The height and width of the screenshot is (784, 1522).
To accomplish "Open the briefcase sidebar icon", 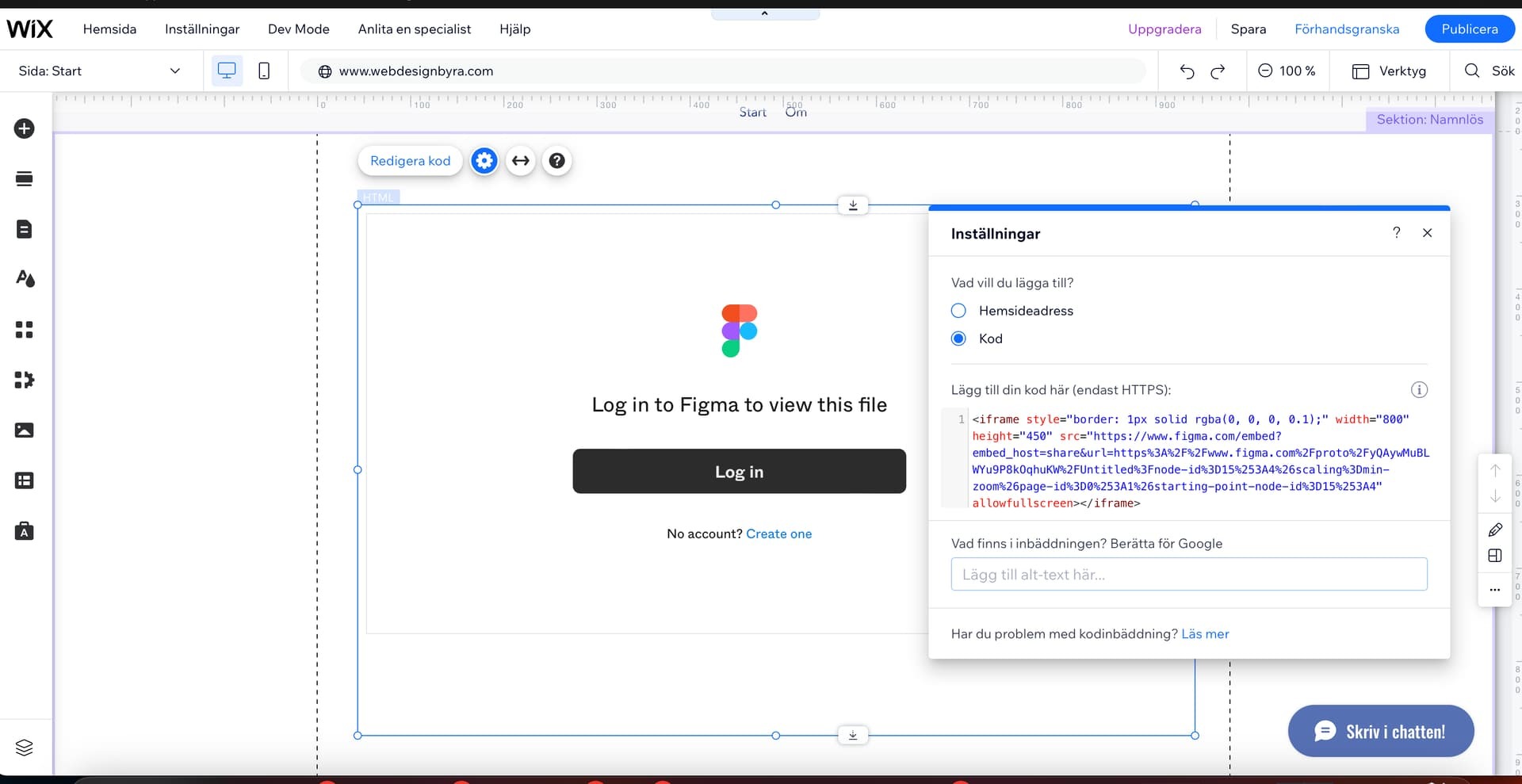I will pyautogui.click(x=25, y=530).
